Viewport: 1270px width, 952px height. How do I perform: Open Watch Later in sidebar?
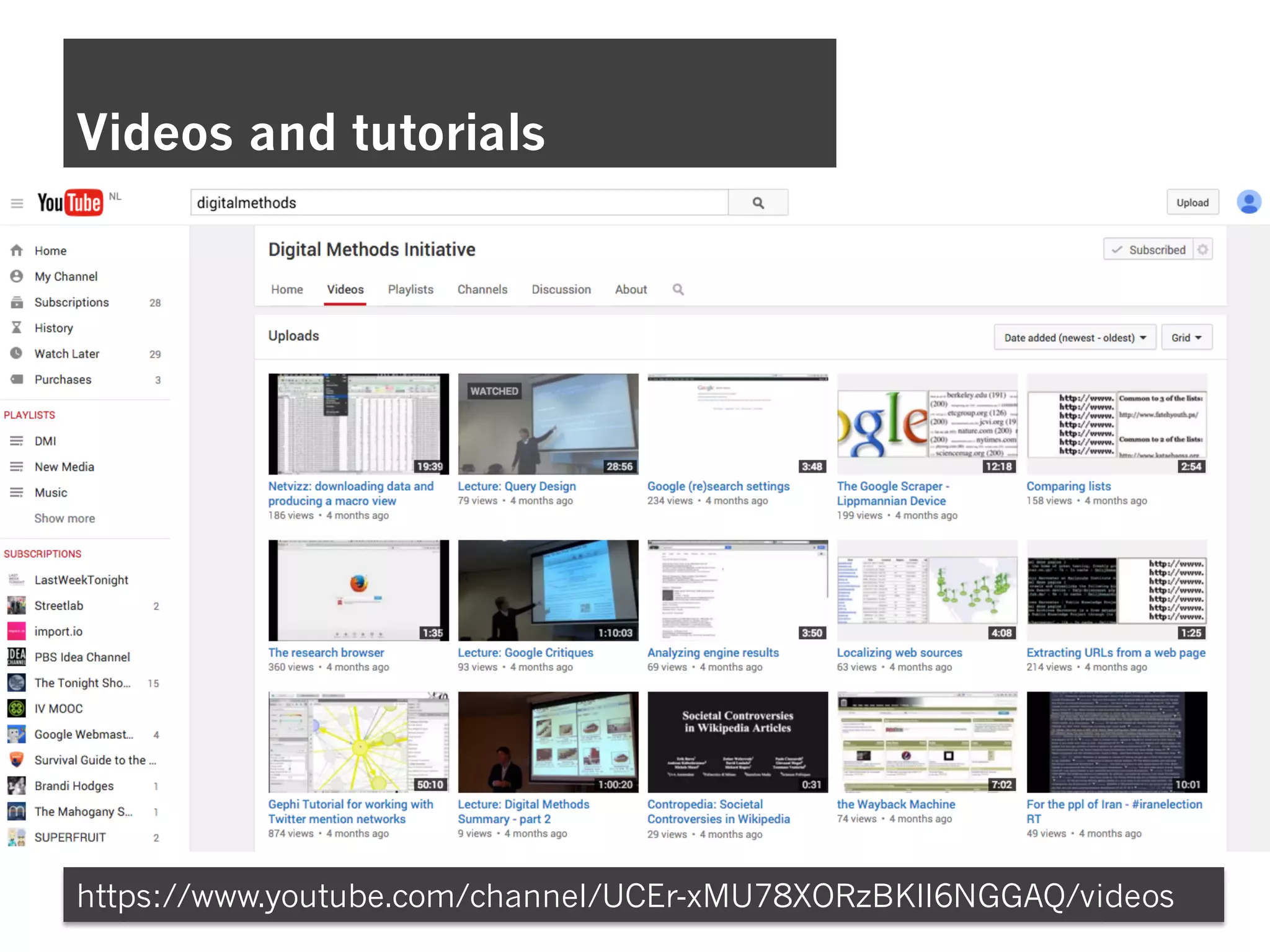point(67,354)
